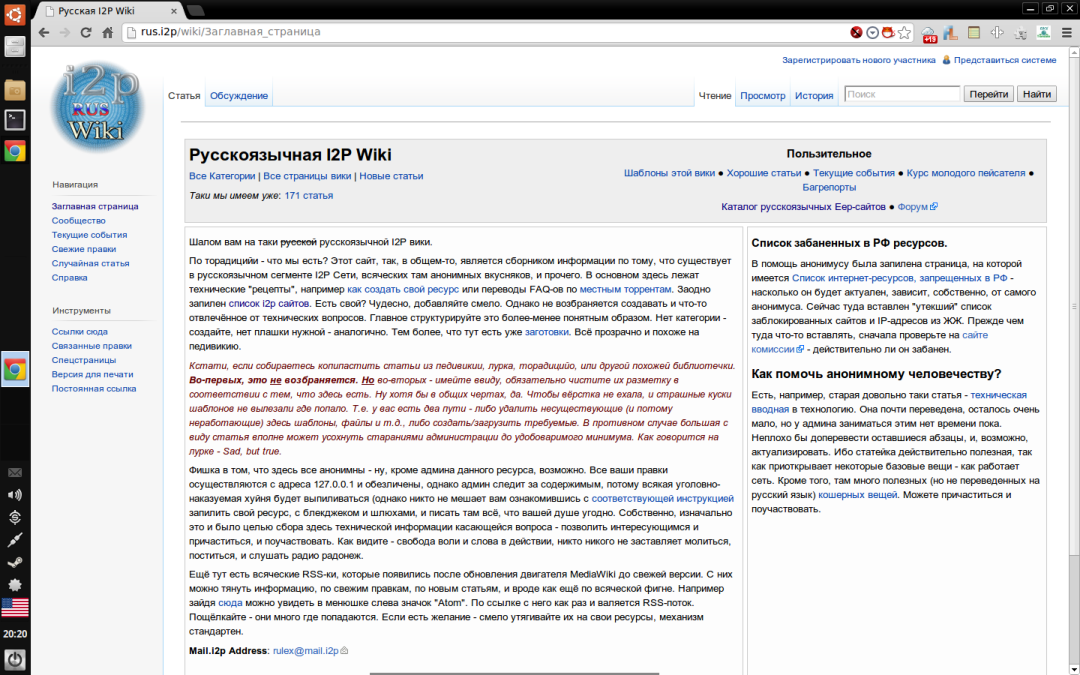Go to the browser home page icon
Screen dimensions: 1080x675
(x=107, y=32)
